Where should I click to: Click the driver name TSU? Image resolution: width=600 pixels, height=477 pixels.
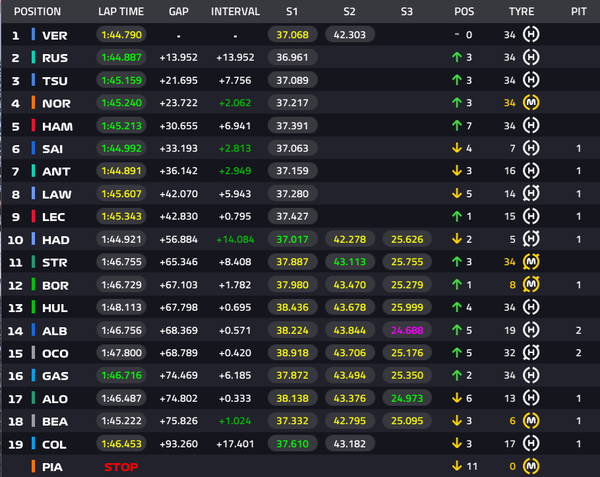tap(55, 81)
